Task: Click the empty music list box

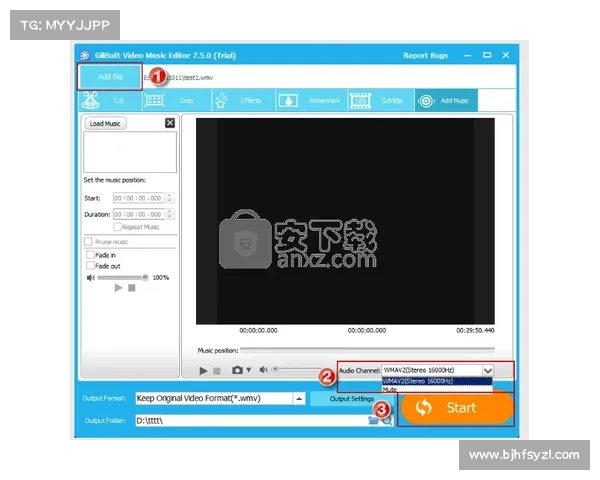Action: pyautogui.click(x=130, y=152)
